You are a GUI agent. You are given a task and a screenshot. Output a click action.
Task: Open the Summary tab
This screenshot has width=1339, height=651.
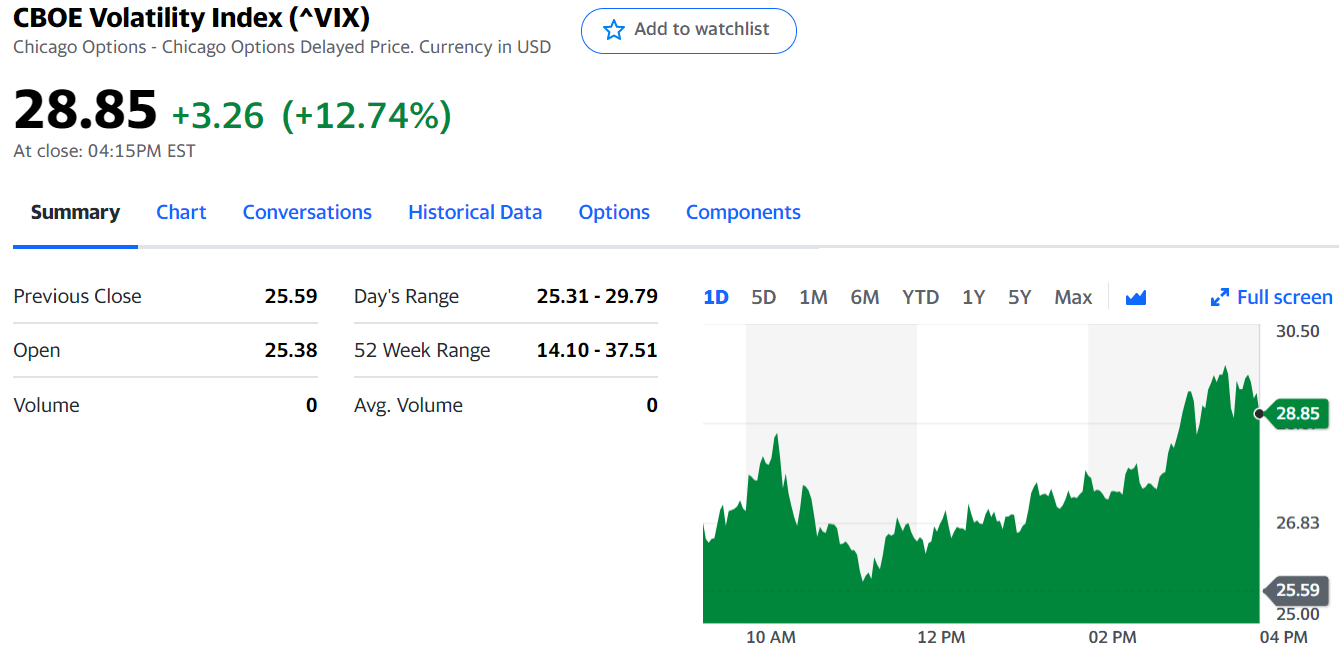75,212
